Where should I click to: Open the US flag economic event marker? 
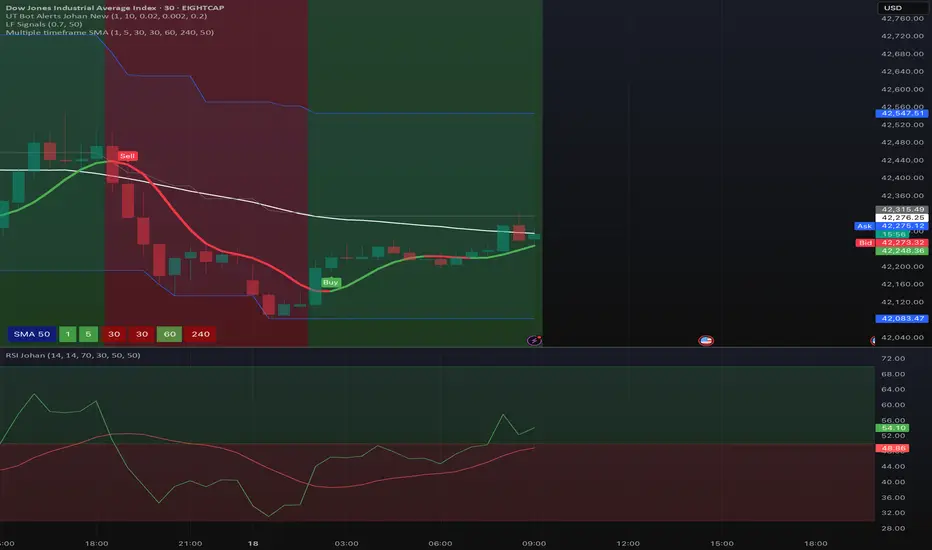pyautogui.click(x=706, y=341)
